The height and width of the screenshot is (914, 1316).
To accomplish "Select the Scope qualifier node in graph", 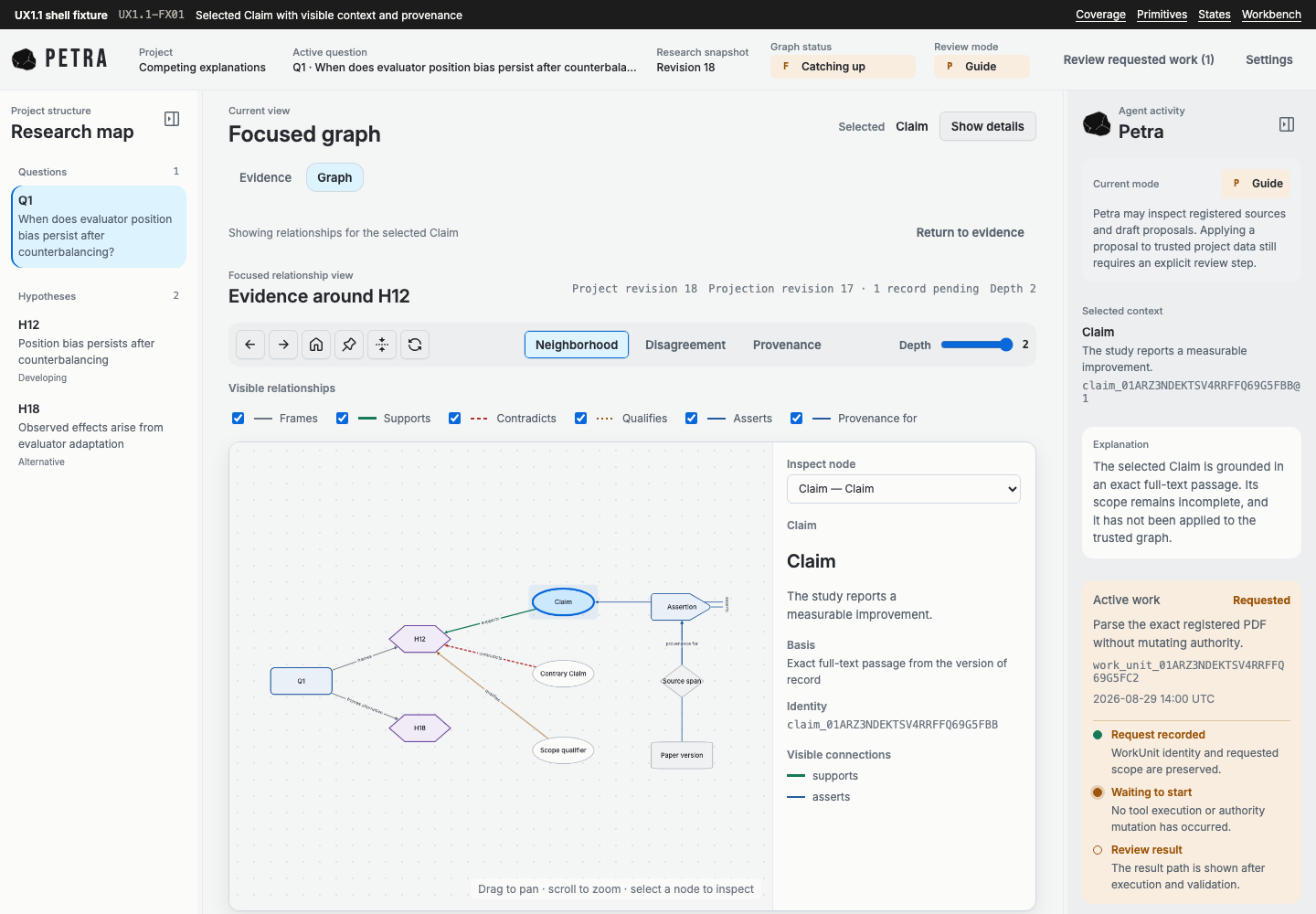I will [x=563, y=750].
